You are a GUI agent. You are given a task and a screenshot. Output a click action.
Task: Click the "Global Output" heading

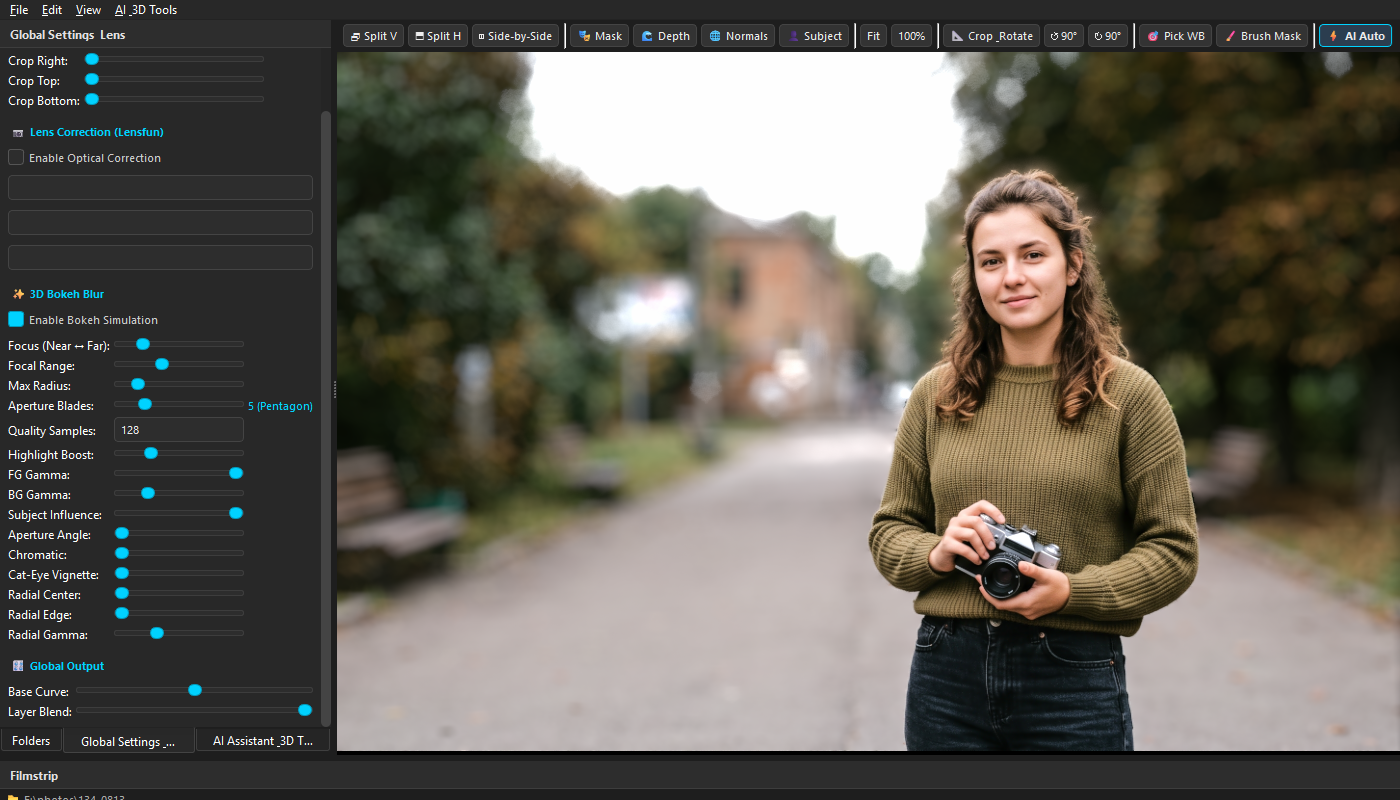click(67, 666)
